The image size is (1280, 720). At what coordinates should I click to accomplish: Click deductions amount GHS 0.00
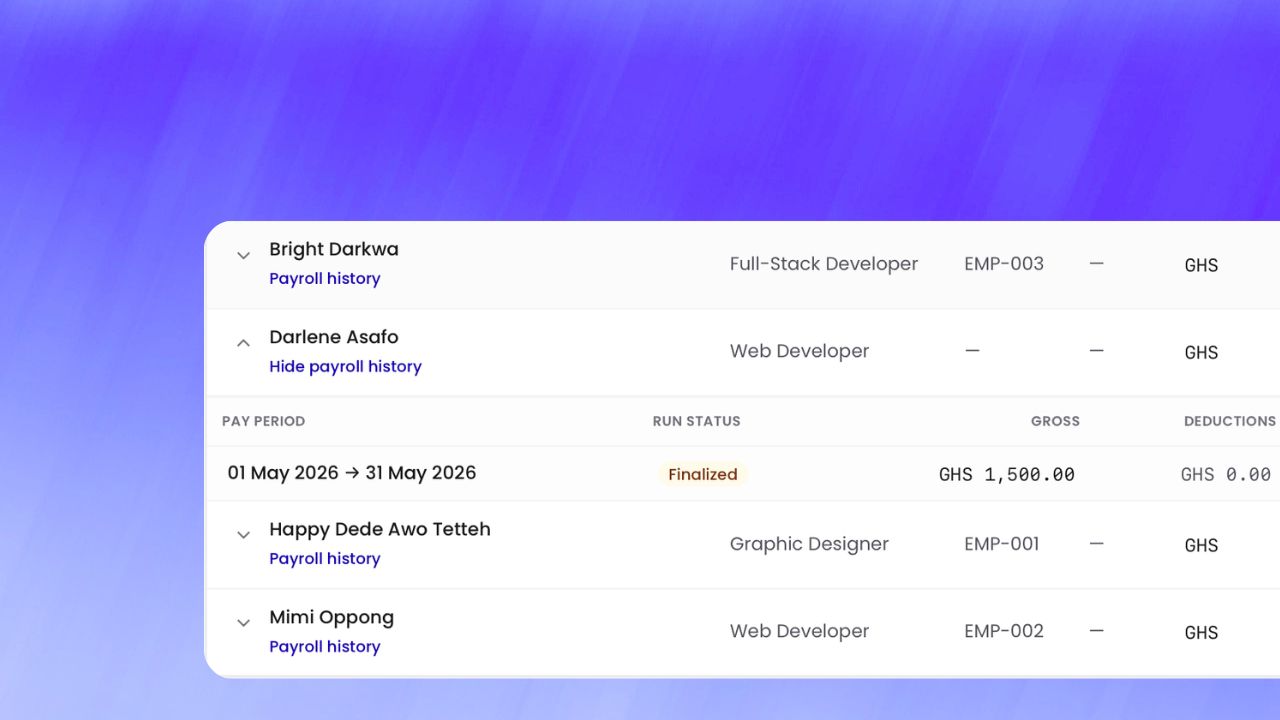click(x=1226, y=475)
